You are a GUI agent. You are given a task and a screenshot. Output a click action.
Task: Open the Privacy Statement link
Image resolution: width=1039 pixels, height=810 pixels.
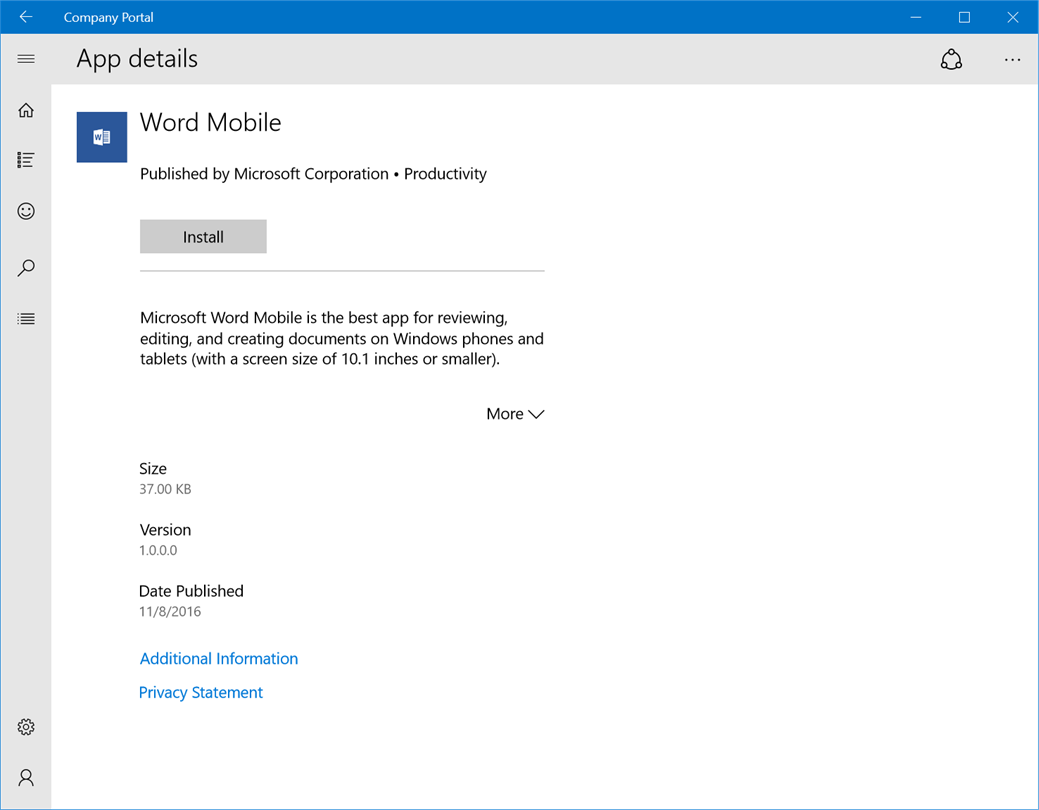click(x=201, y=692)
